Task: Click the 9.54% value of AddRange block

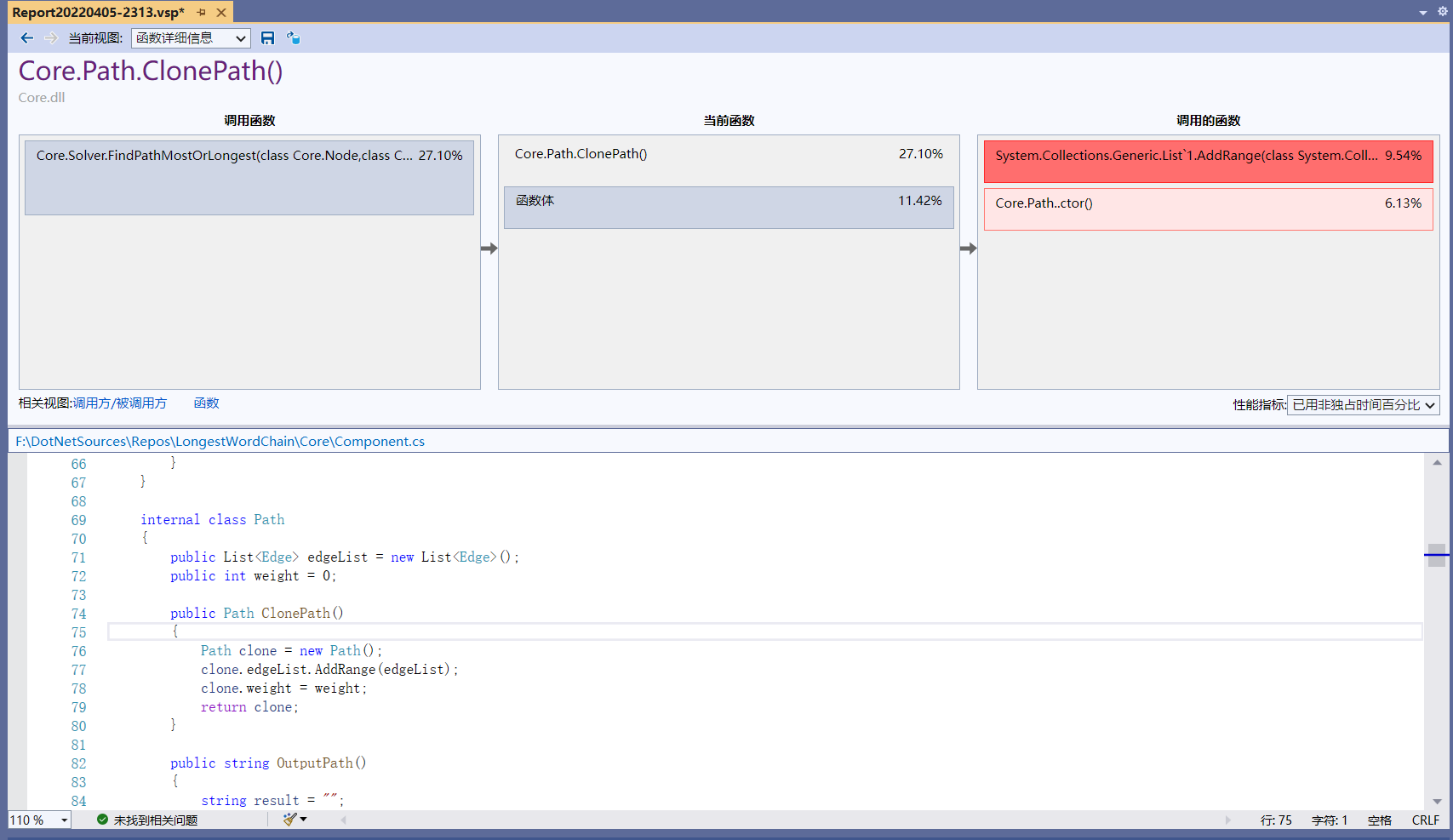Action: click(x=1403, y=156)
